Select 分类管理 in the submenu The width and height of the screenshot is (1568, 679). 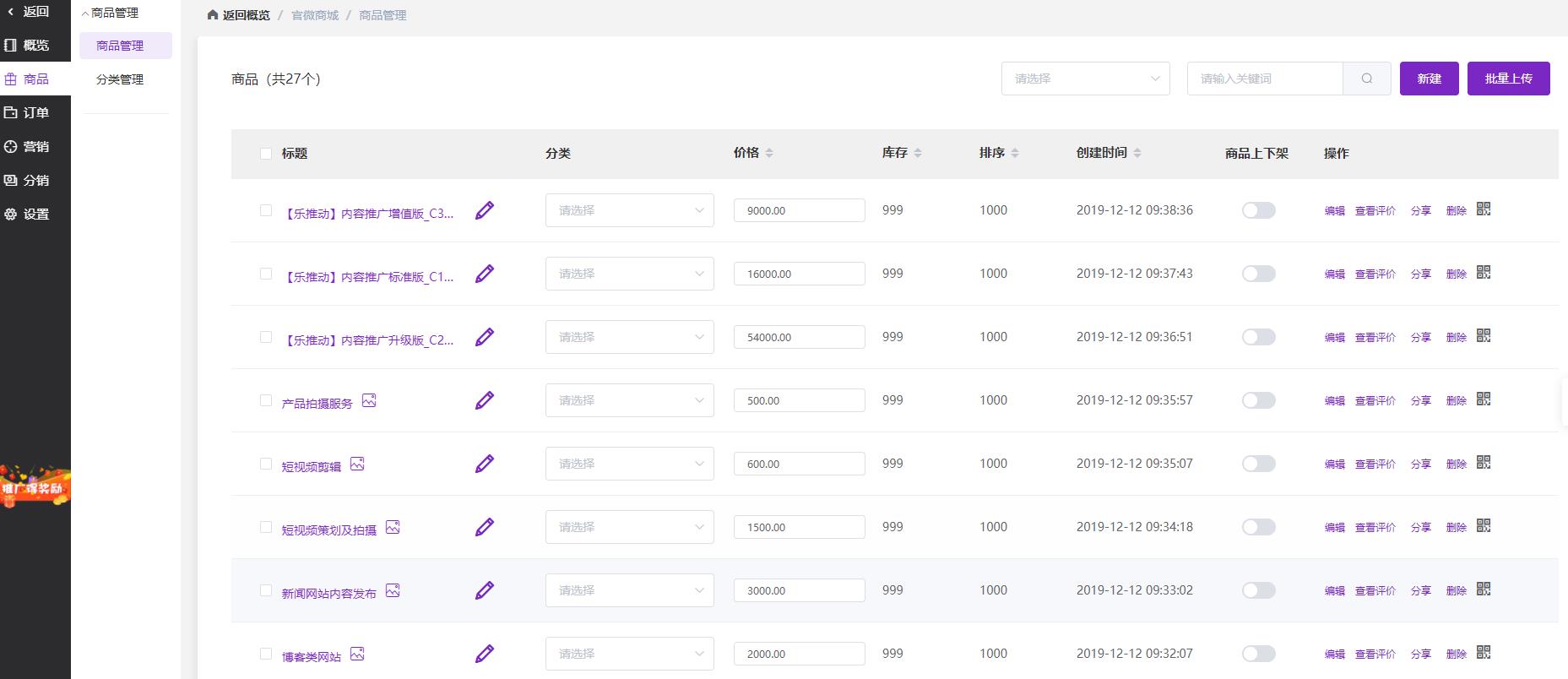120,79
